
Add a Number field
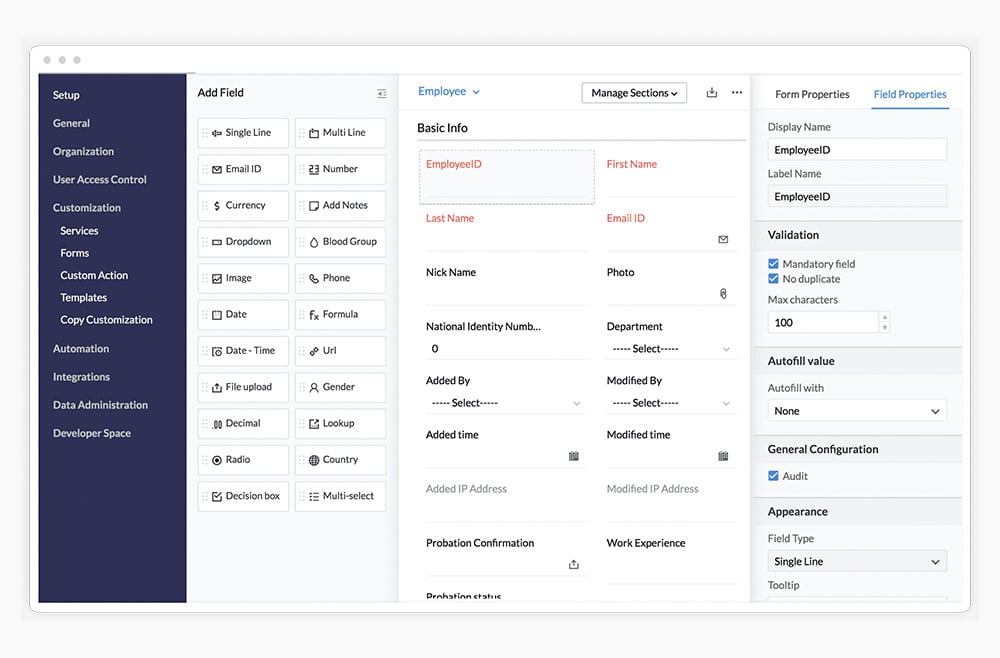pos(341,169)
